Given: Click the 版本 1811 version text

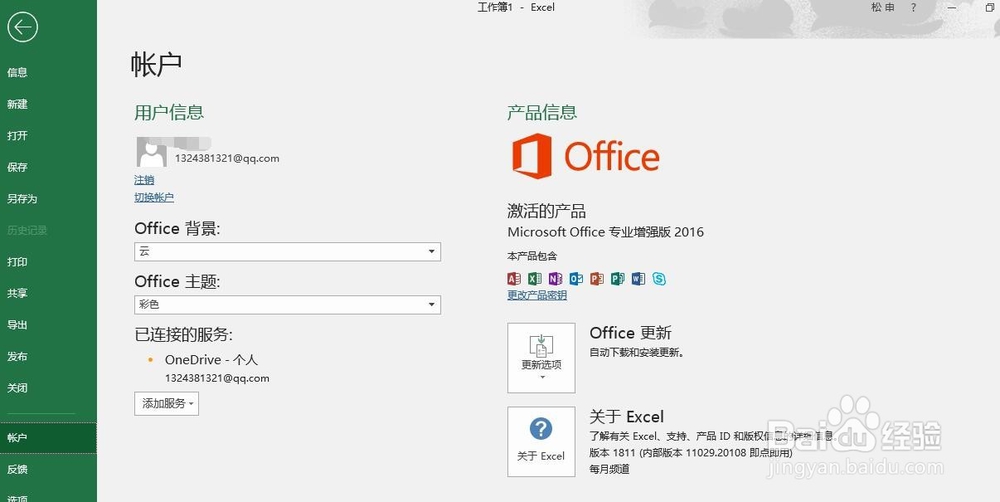Looking at the screenshot, I should (x=691, y=453).
